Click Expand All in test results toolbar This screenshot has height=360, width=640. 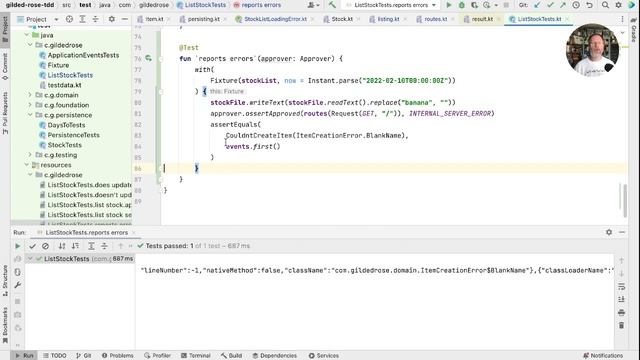(91, 246)
